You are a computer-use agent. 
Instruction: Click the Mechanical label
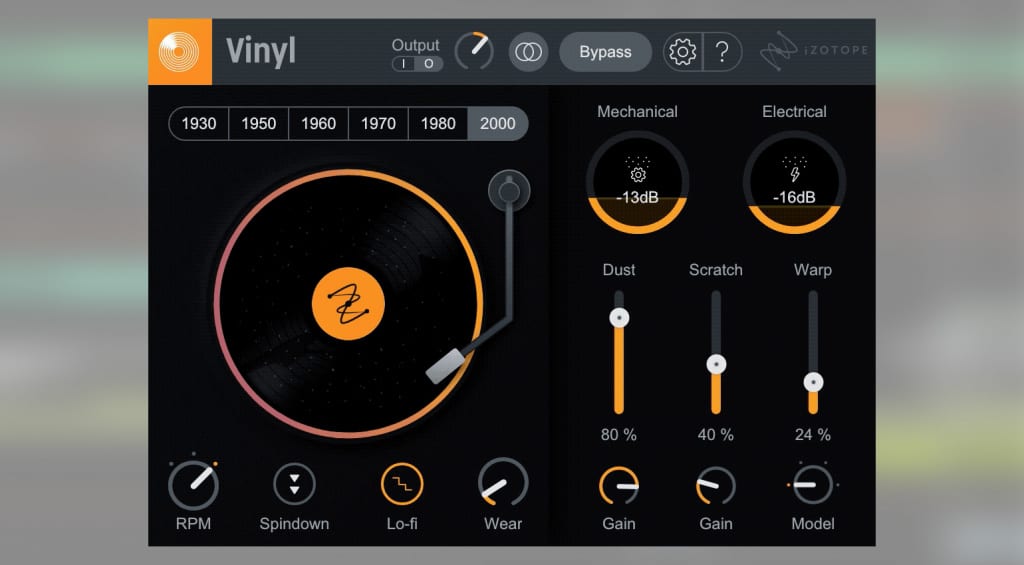pos(637,112)
